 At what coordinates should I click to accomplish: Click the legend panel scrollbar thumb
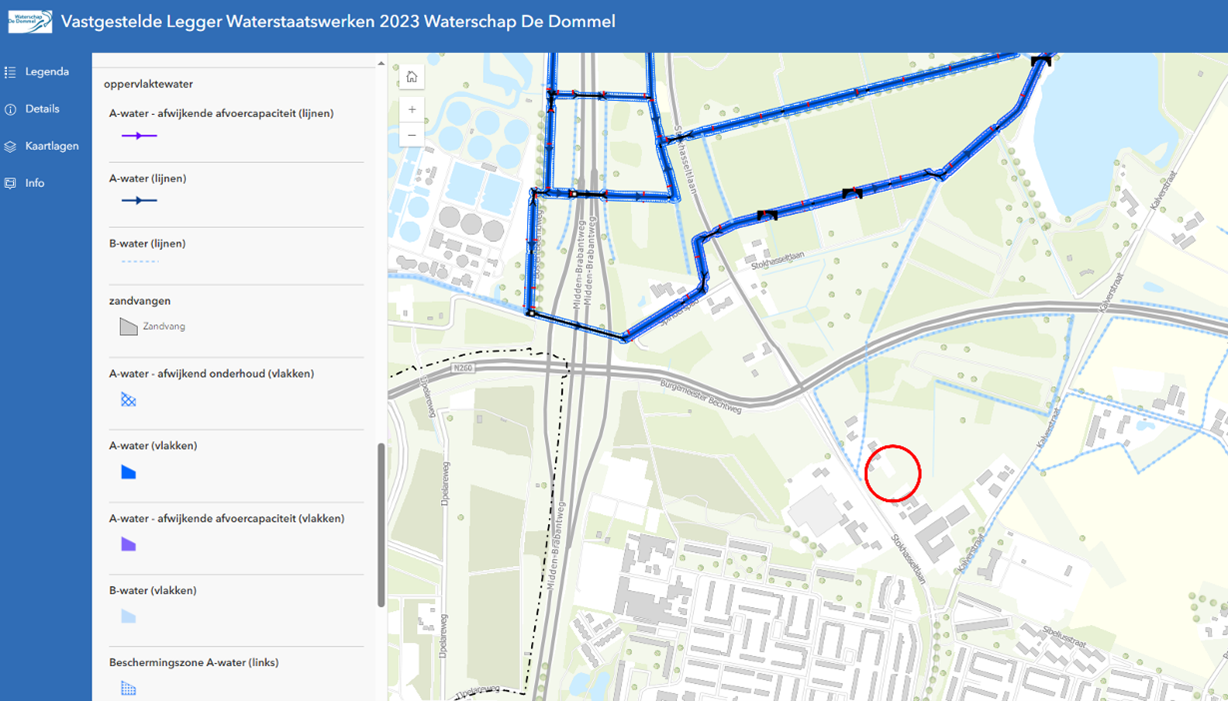[x=381, y=525]
